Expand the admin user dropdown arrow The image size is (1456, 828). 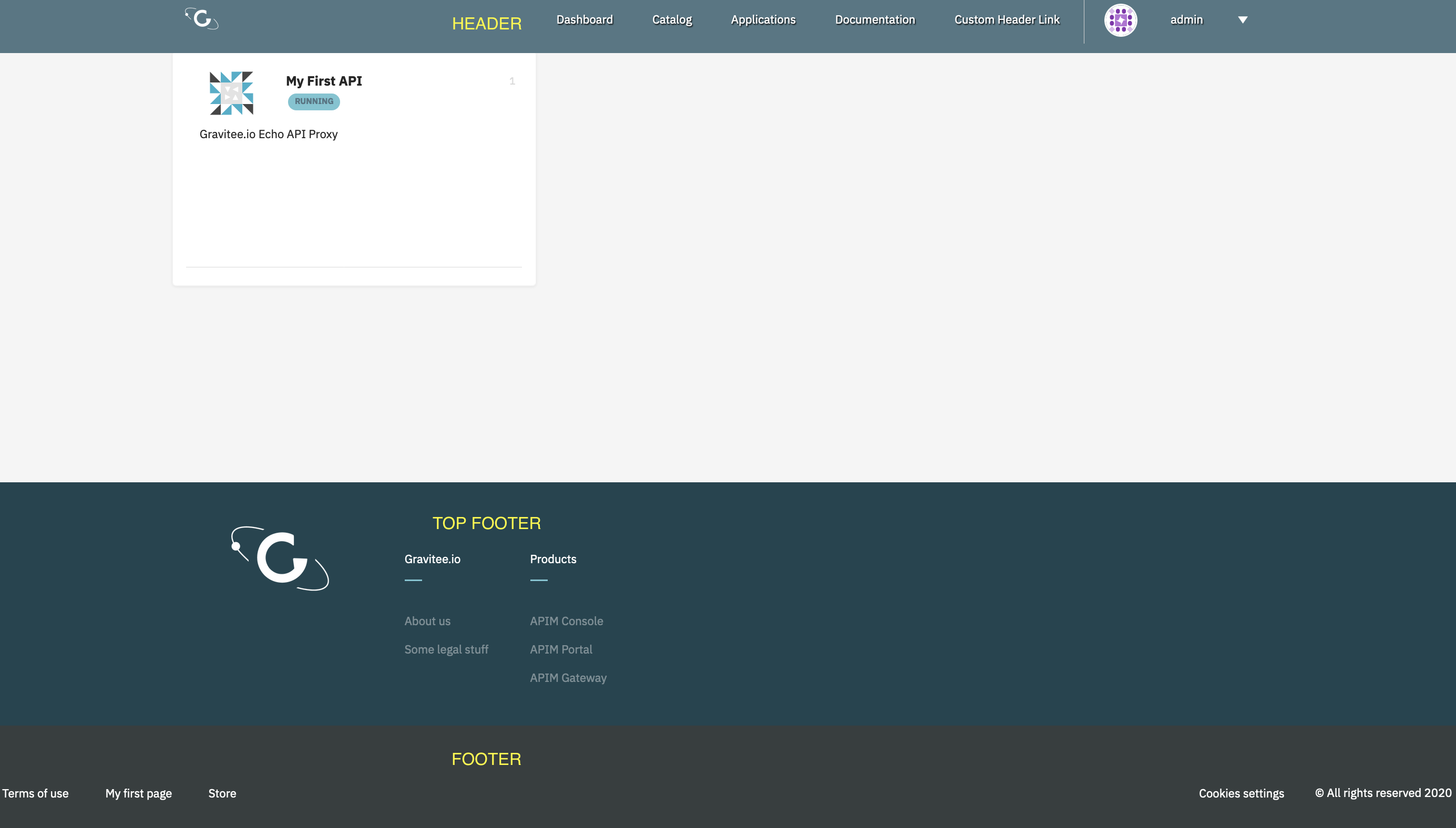(x=1243, y=20)
